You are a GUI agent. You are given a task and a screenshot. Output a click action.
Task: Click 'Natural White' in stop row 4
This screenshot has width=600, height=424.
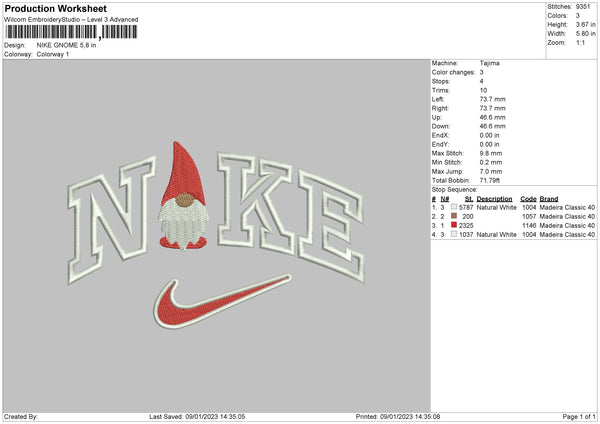pyautogui.click(x=497, y=235)
